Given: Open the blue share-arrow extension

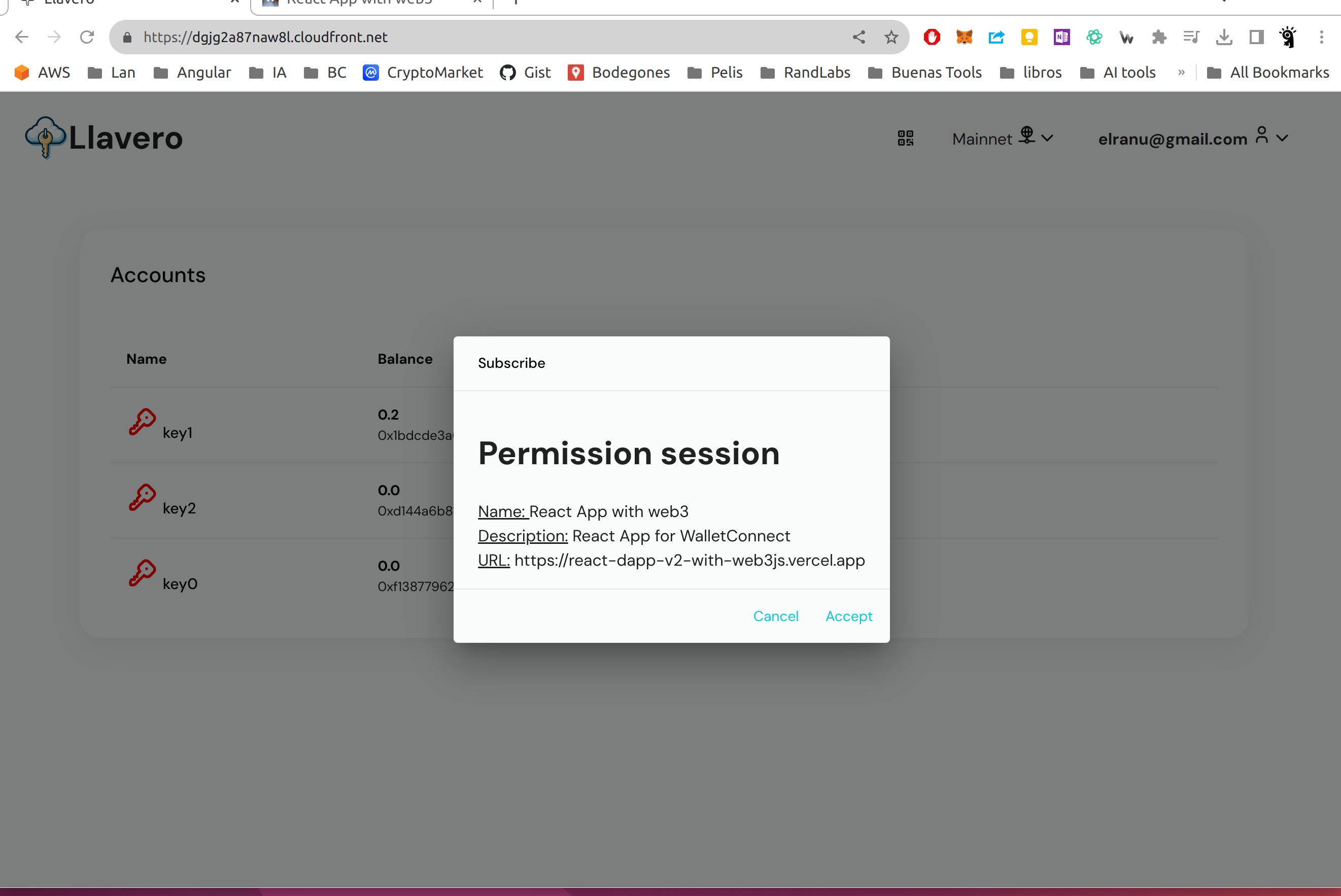Looking at the screenshot, I should tap(996, 37).
